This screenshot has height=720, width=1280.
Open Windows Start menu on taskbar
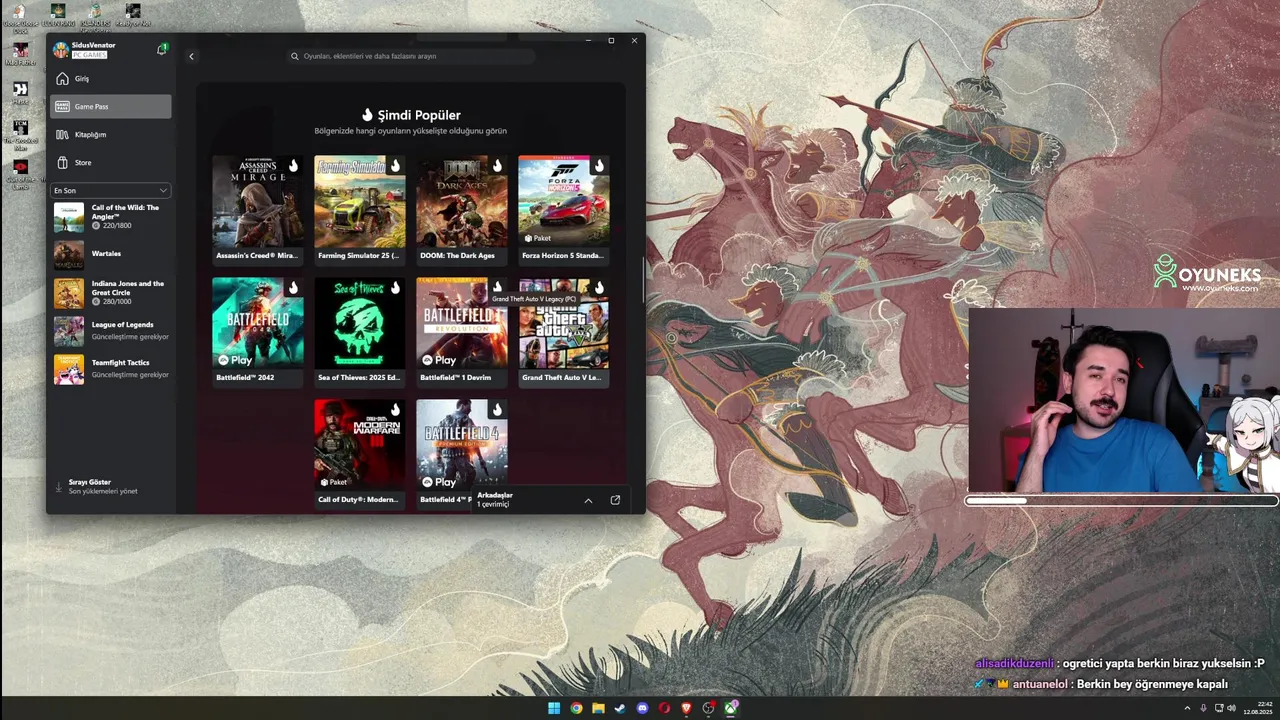554,708
